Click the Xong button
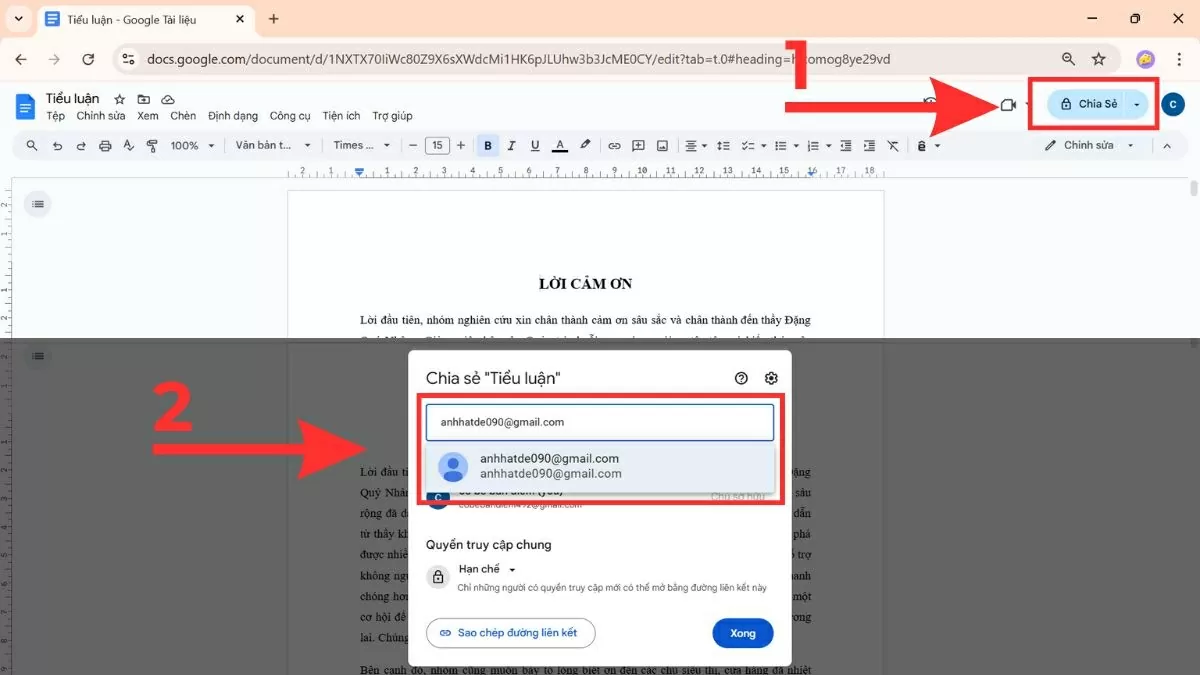This screenshot has width=1200, height=675. click(742, 633)
